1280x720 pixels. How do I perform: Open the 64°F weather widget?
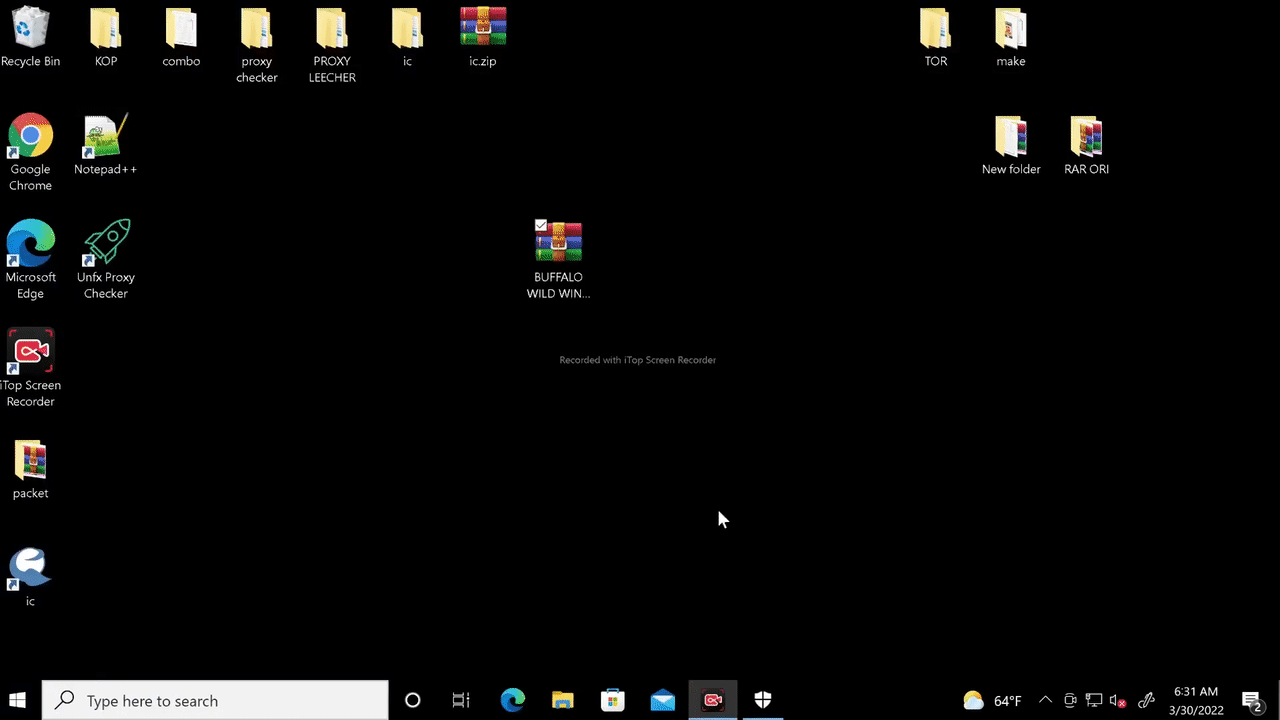pos(992,701)
